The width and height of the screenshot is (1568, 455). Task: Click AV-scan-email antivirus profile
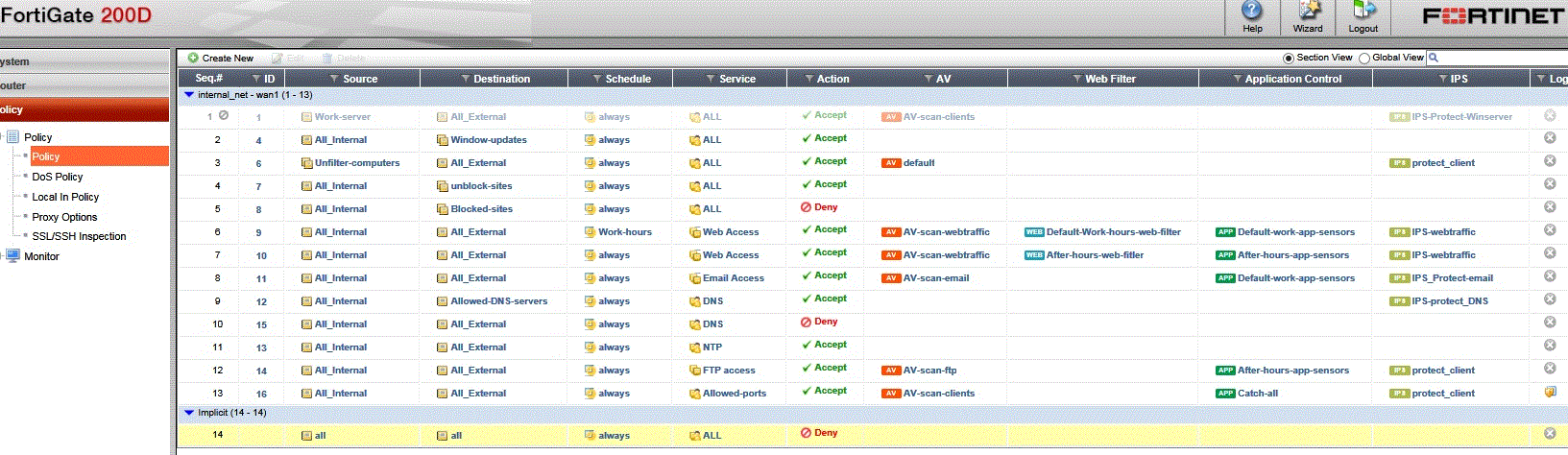coord(935,278)
